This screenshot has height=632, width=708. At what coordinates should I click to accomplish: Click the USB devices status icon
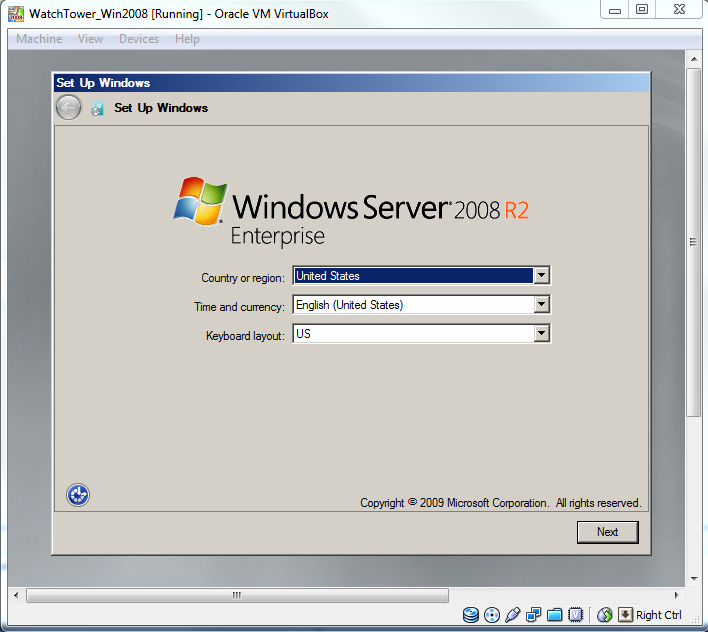click(512, 615)
